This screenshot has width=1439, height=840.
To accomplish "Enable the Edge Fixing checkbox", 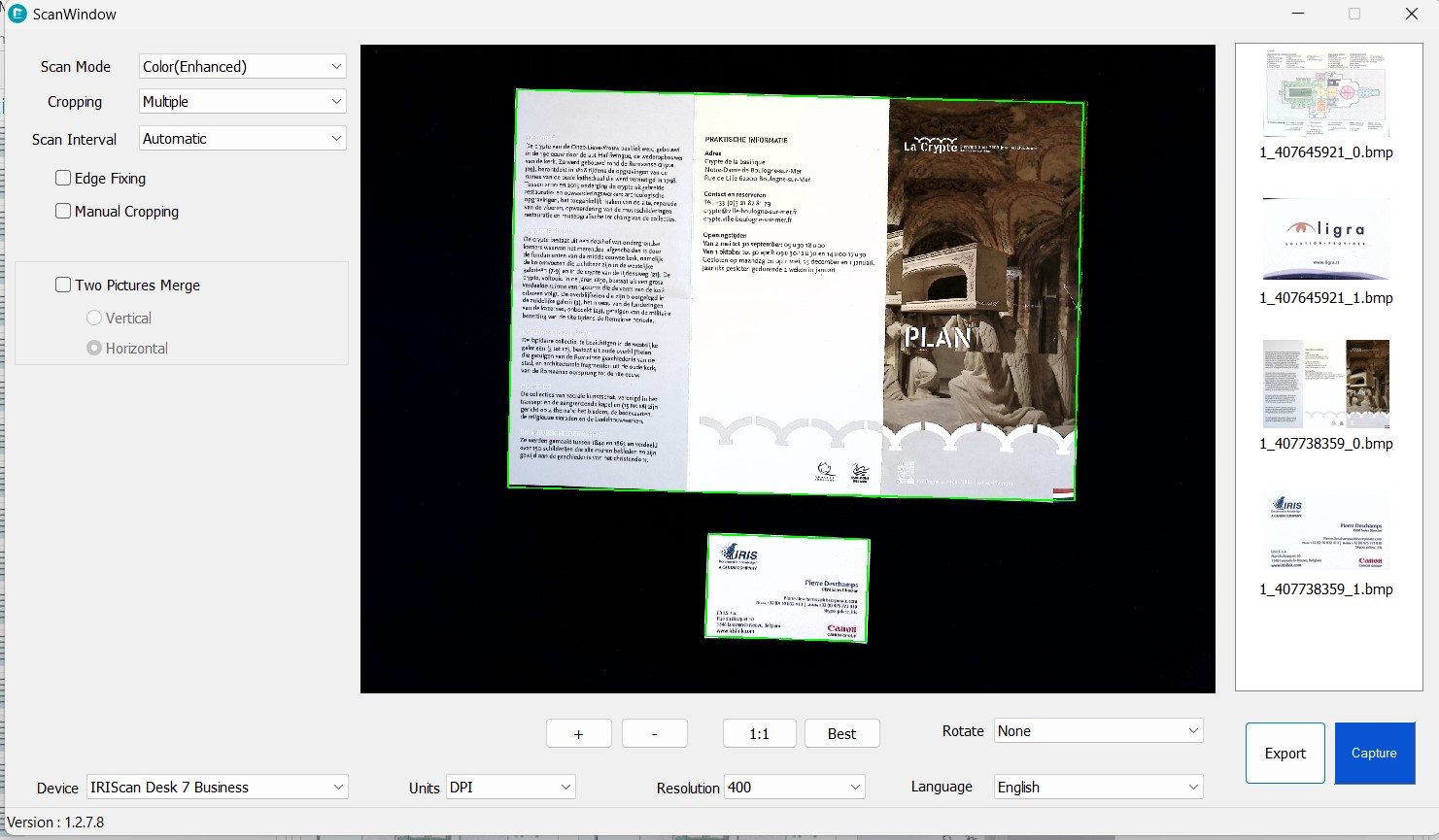I will click(x=63, y=178).
